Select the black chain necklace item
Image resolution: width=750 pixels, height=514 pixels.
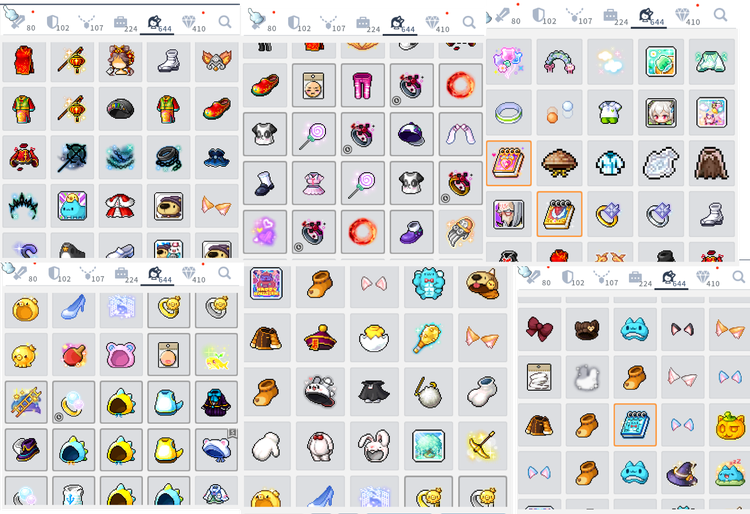pos(168,157)
